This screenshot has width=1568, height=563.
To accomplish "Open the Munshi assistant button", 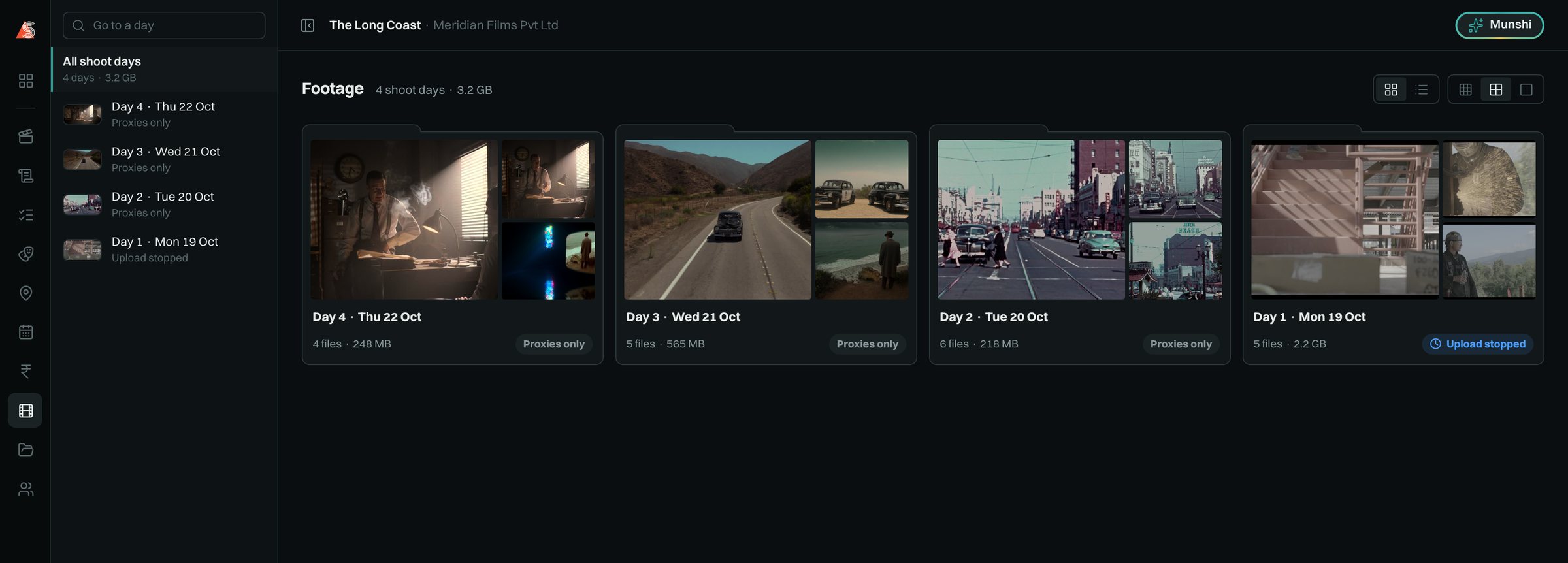I will click(1499, 25).
